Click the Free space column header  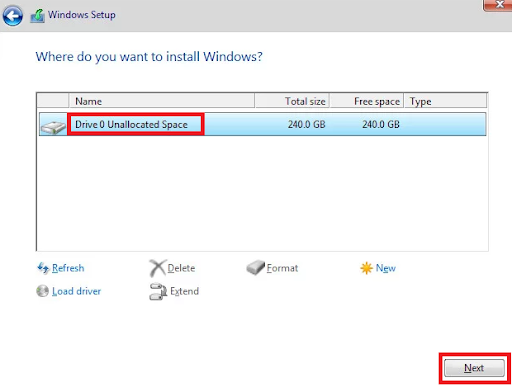coord(366,101)
